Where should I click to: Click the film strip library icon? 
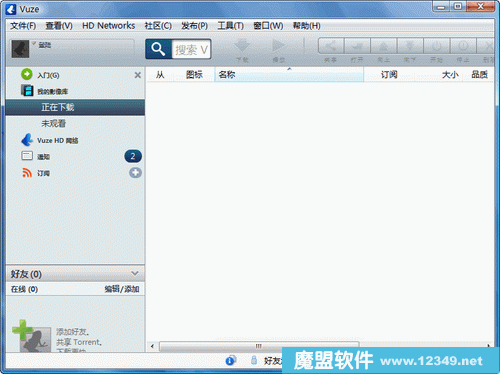pyautogui.click(x=27, y=90)
